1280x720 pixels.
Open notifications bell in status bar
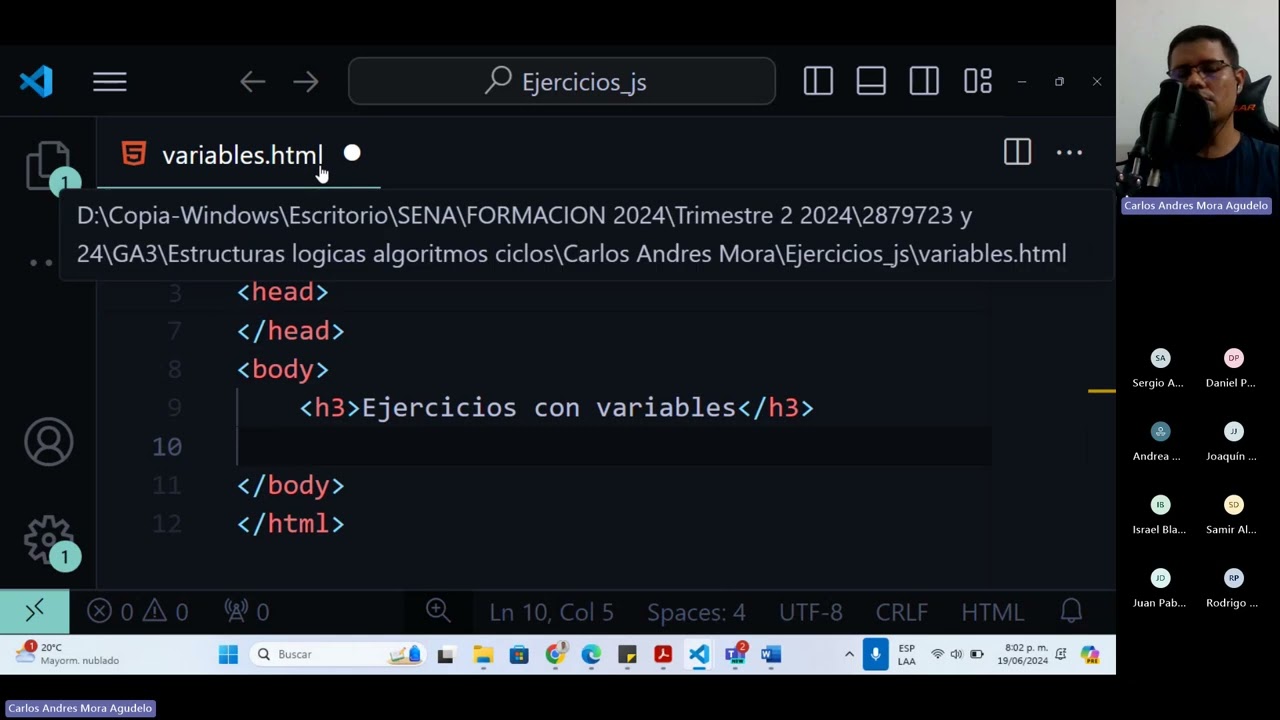1071,611
